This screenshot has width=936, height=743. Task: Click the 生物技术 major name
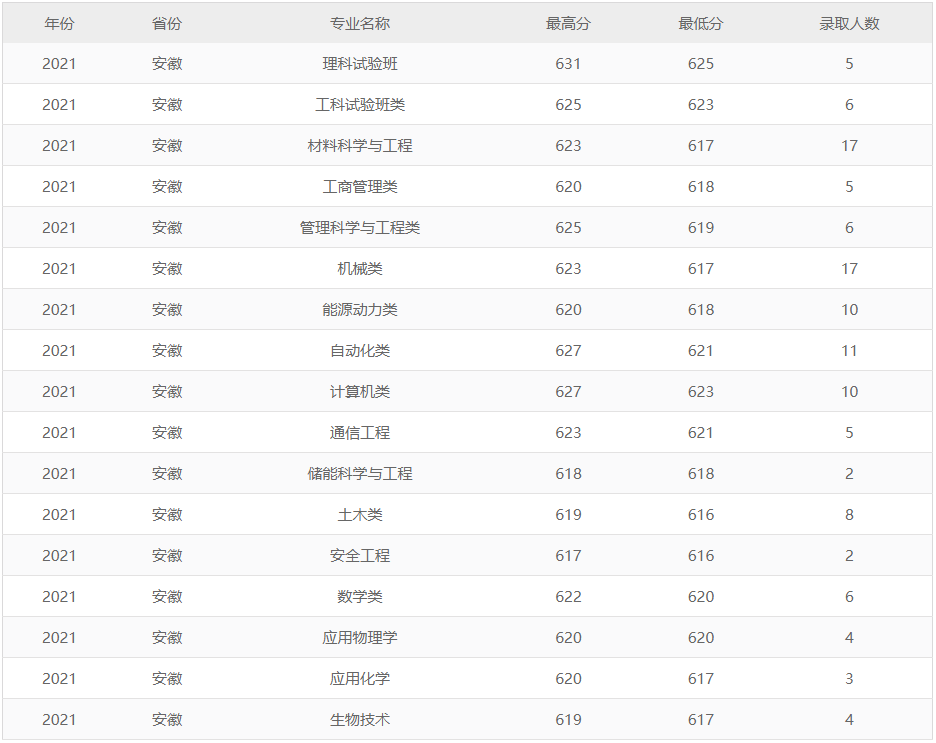click(x=360, y=720)
